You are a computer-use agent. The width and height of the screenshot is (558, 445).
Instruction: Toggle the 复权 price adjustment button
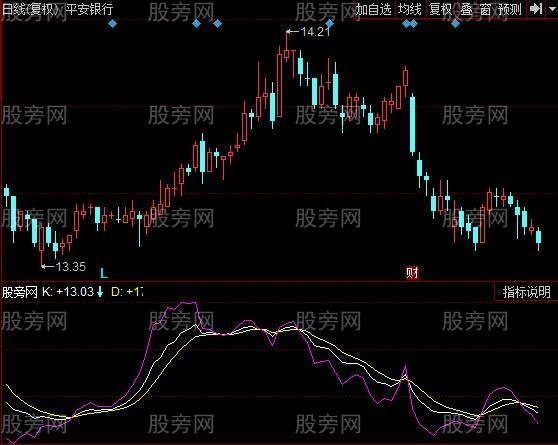[x=440, y=9]
